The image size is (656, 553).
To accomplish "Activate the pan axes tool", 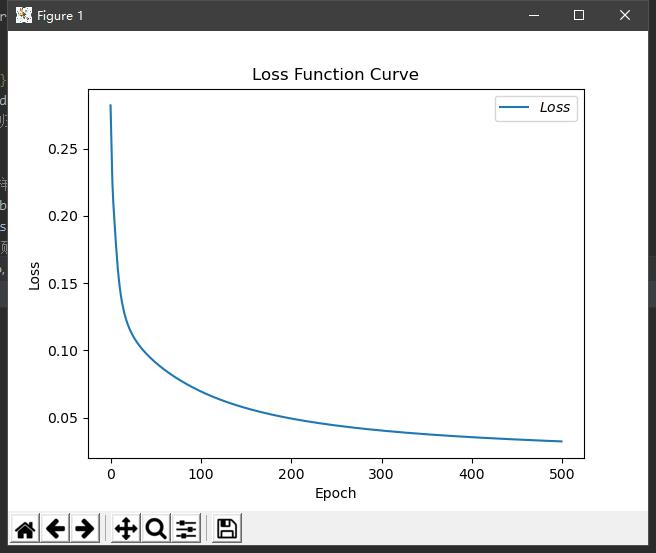I will coord(126,529).
